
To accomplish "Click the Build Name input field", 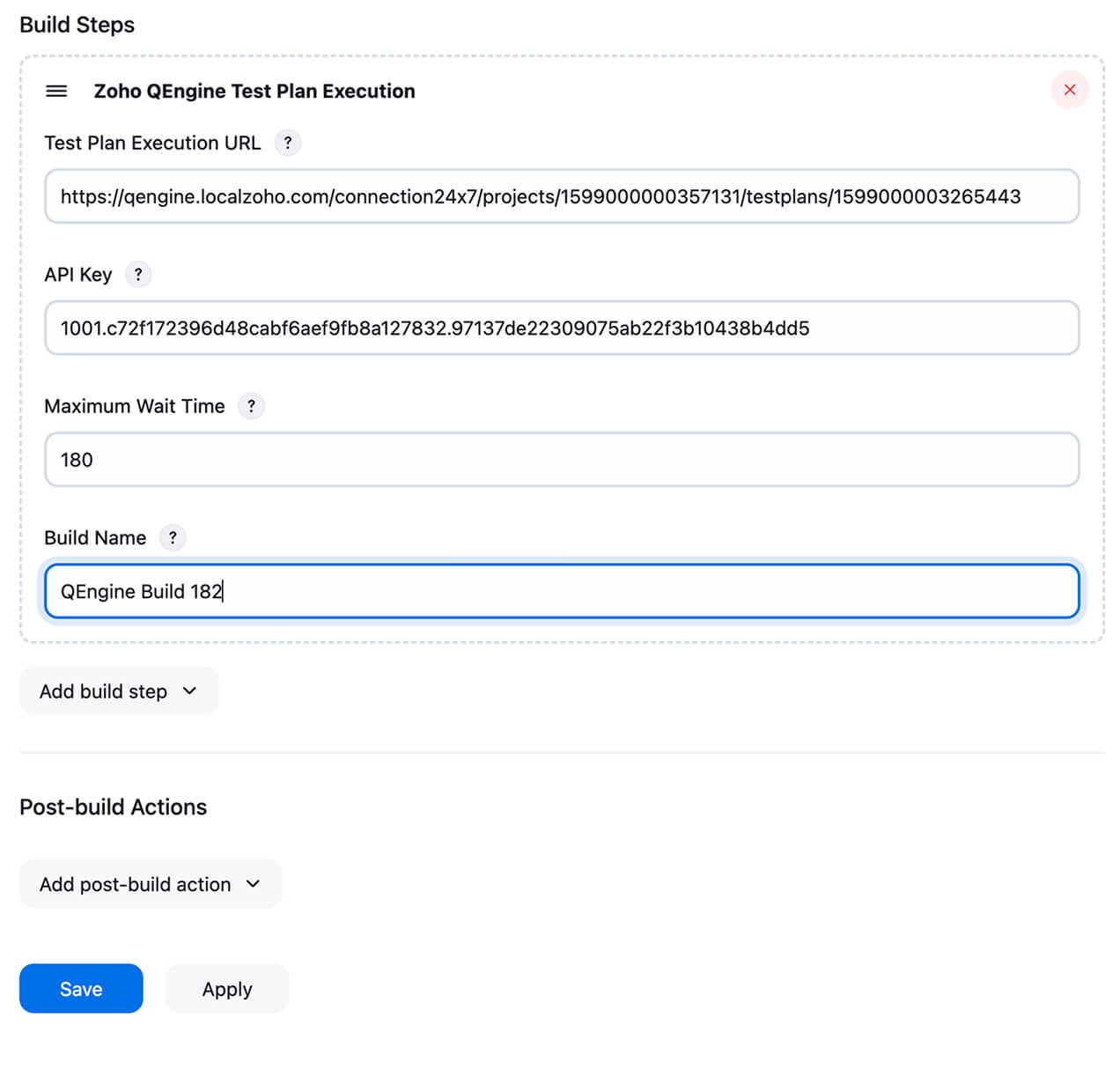I will [x=562, y=591].
